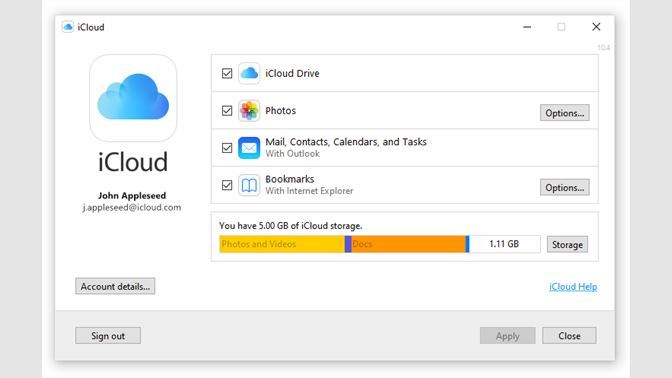Toggle the Photos checkbox
Screen dimensions: 672x378
(227, 111)
